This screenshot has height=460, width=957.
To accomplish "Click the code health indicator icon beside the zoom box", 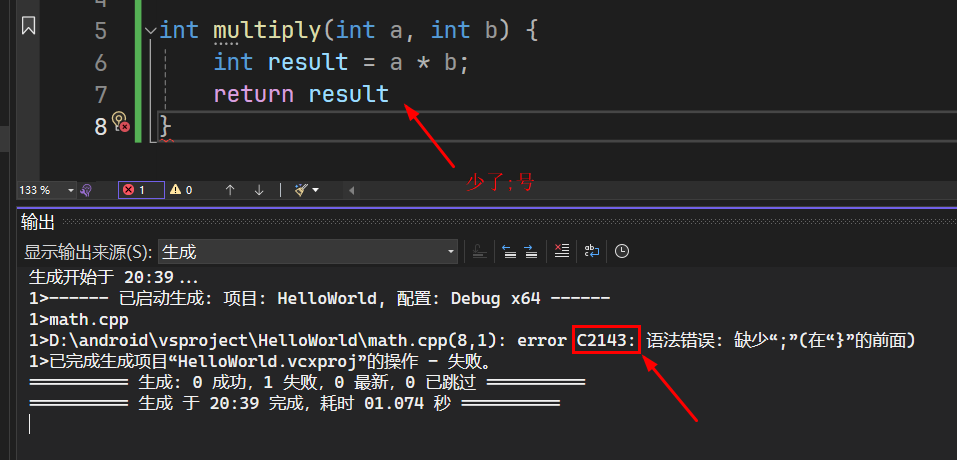I will click(x=87, y=190).
